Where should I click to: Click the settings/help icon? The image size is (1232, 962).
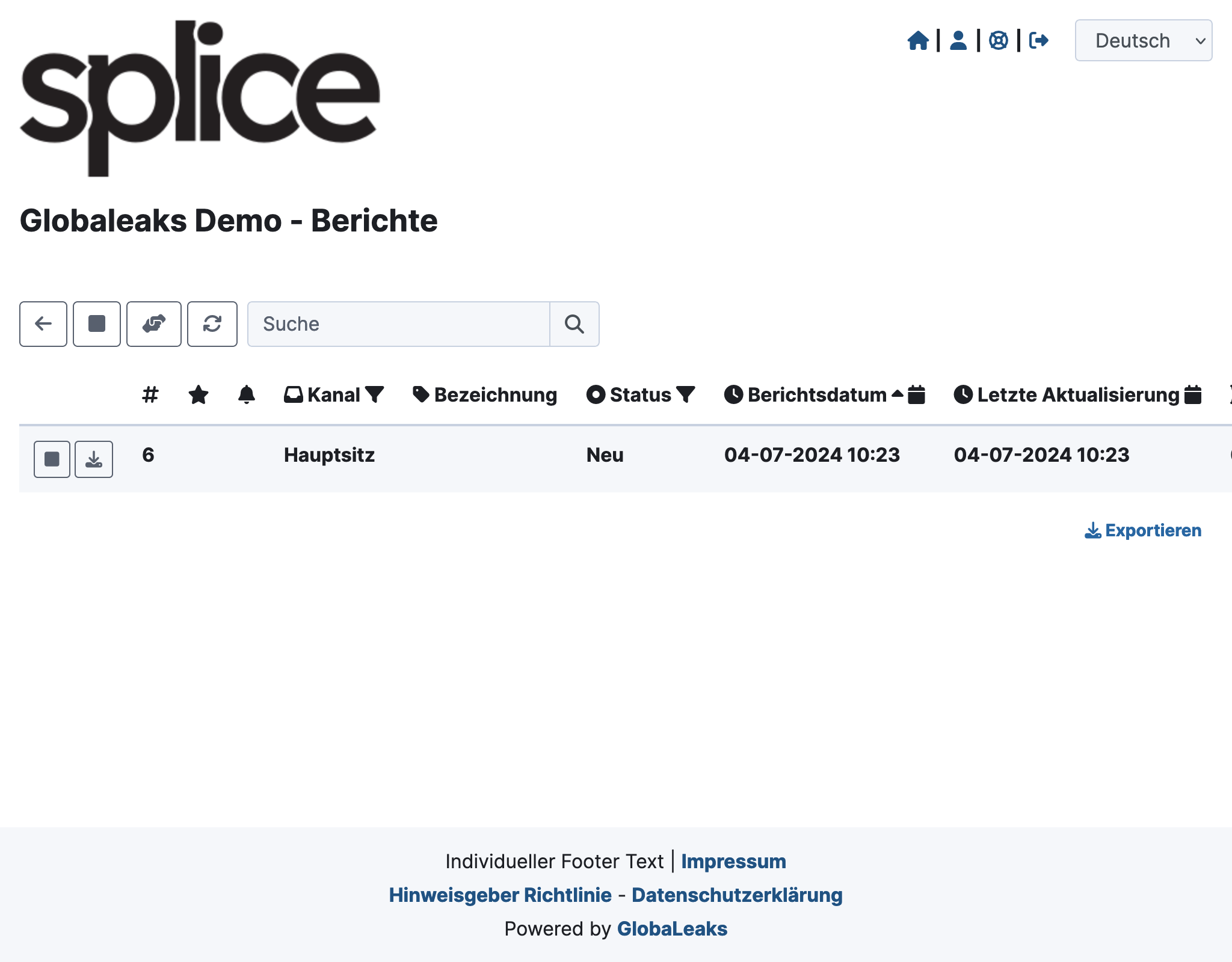pyautogui.click(x=998, y=40)
